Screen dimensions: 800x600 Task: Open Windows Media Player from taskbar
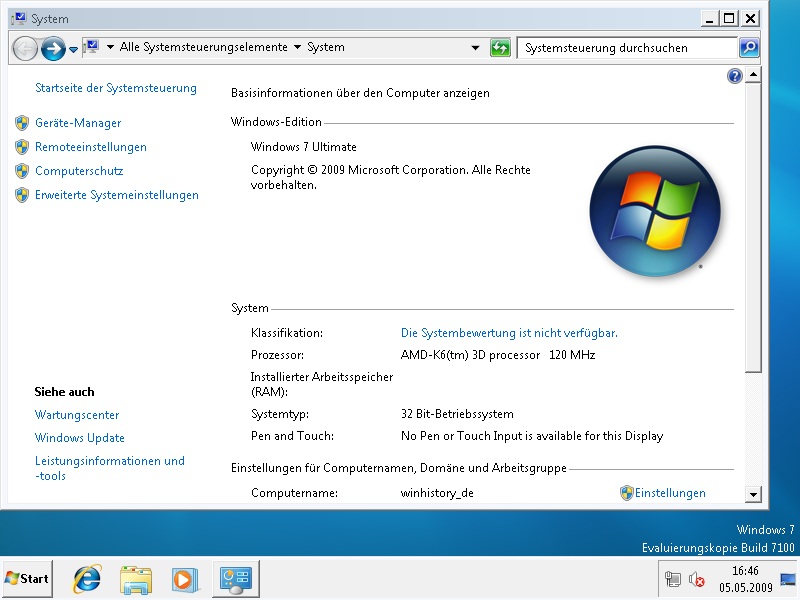(x=183, y=578)
